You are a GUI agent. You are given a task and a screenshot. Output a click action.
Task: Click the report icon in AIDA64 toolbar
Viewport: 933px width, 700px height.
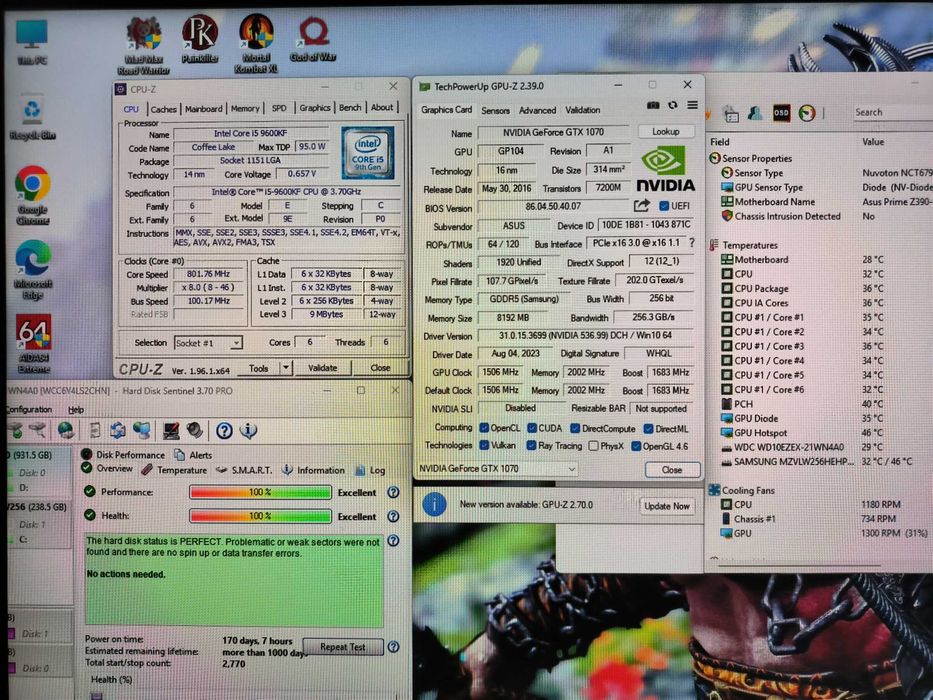tap(731, 113)
